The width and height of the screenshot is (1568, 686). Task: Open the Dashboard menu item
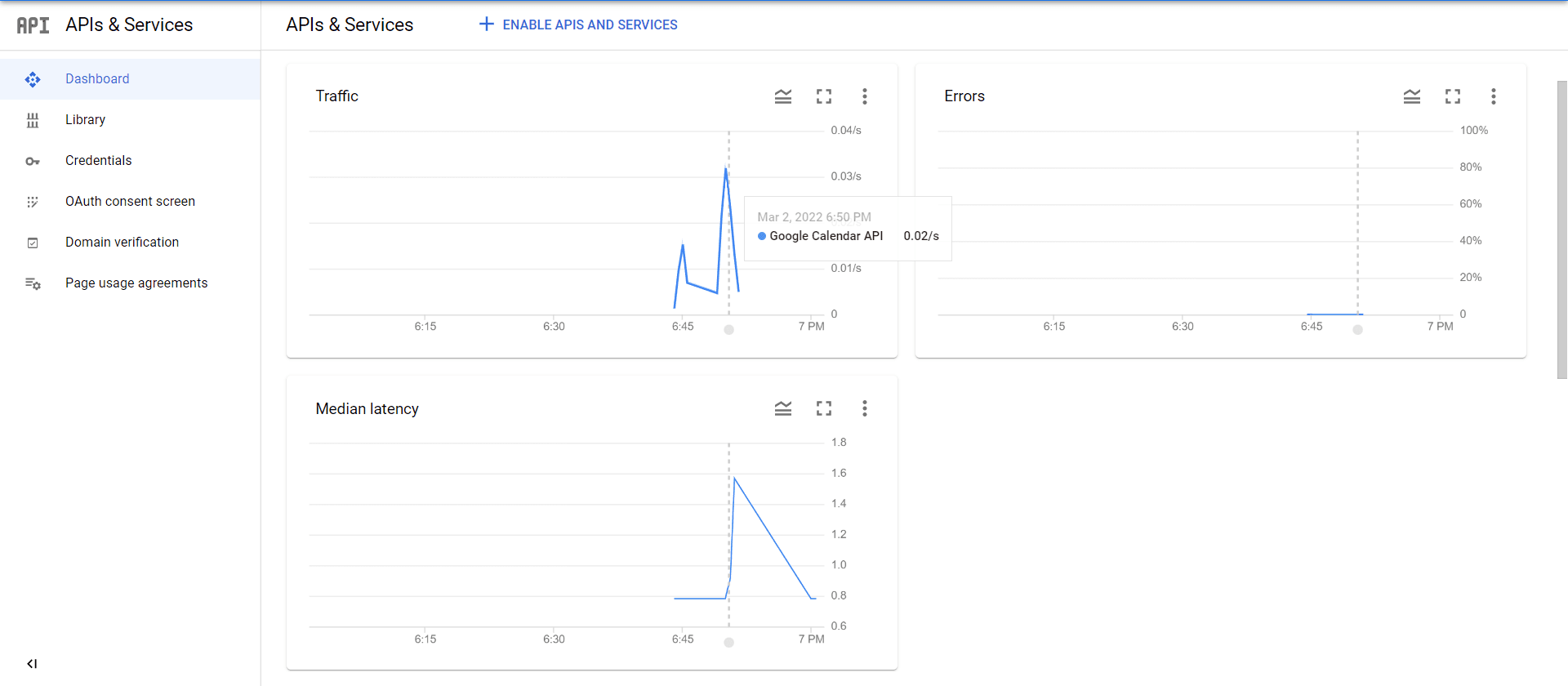pyautogui.click(x=97, y=79)
